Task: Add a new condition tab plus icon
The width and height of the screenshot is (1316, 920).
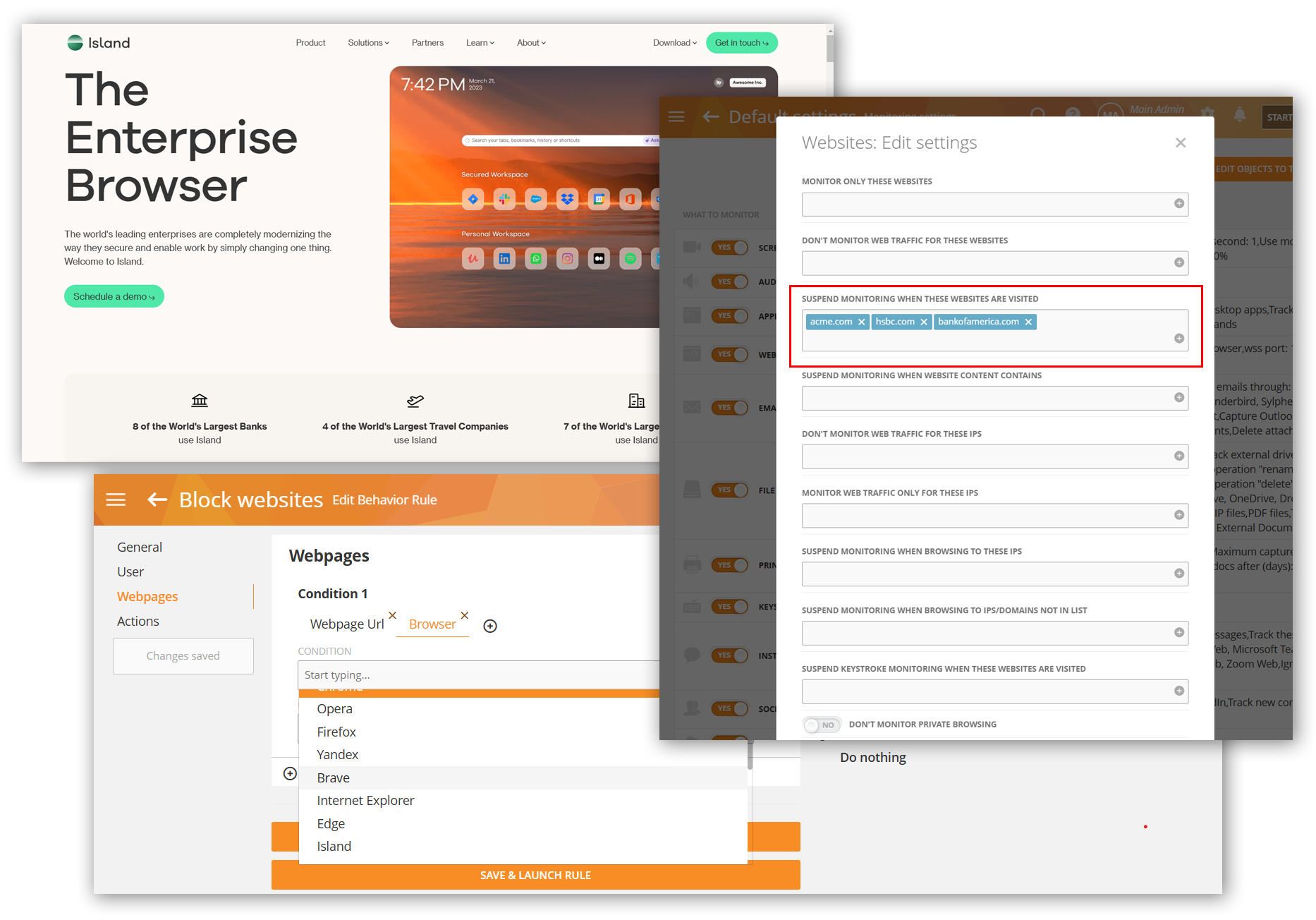Action: click(x=490, y=627)
